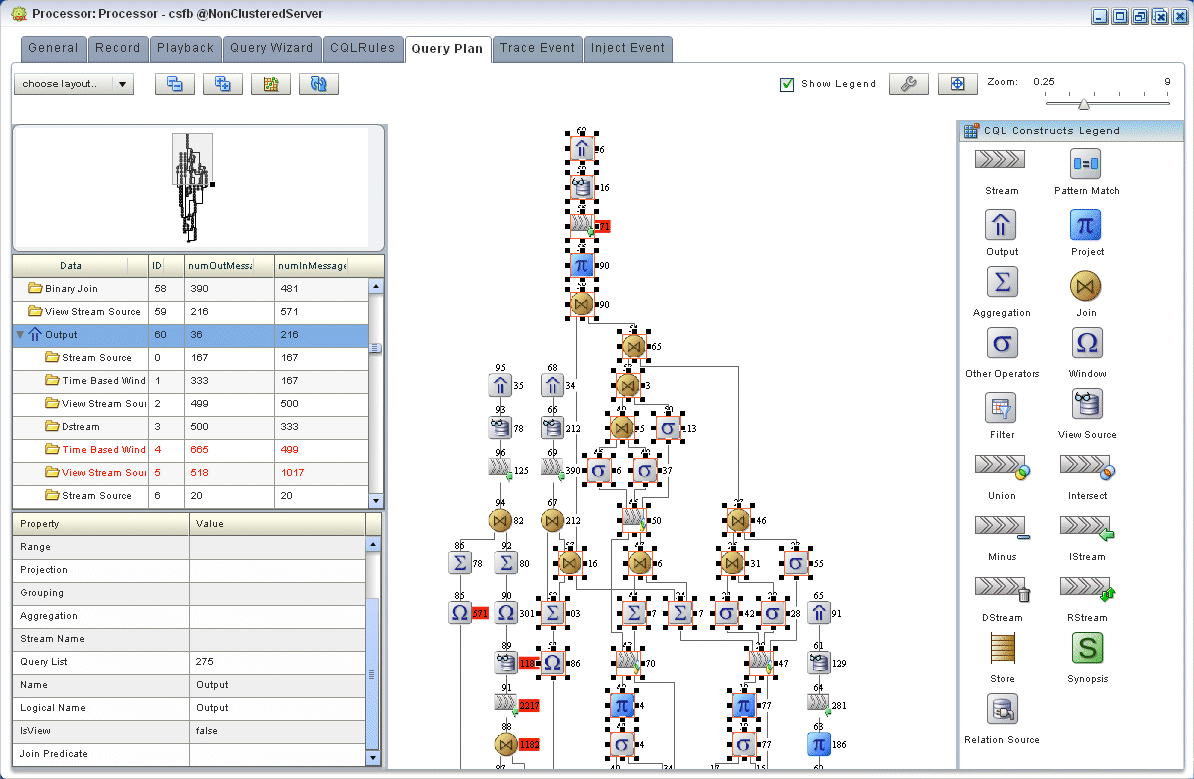The width and height of the screenshot is (1194, 779).
Task: Click the first overlapping-windows toolbar button
Action: click(174, 84)
